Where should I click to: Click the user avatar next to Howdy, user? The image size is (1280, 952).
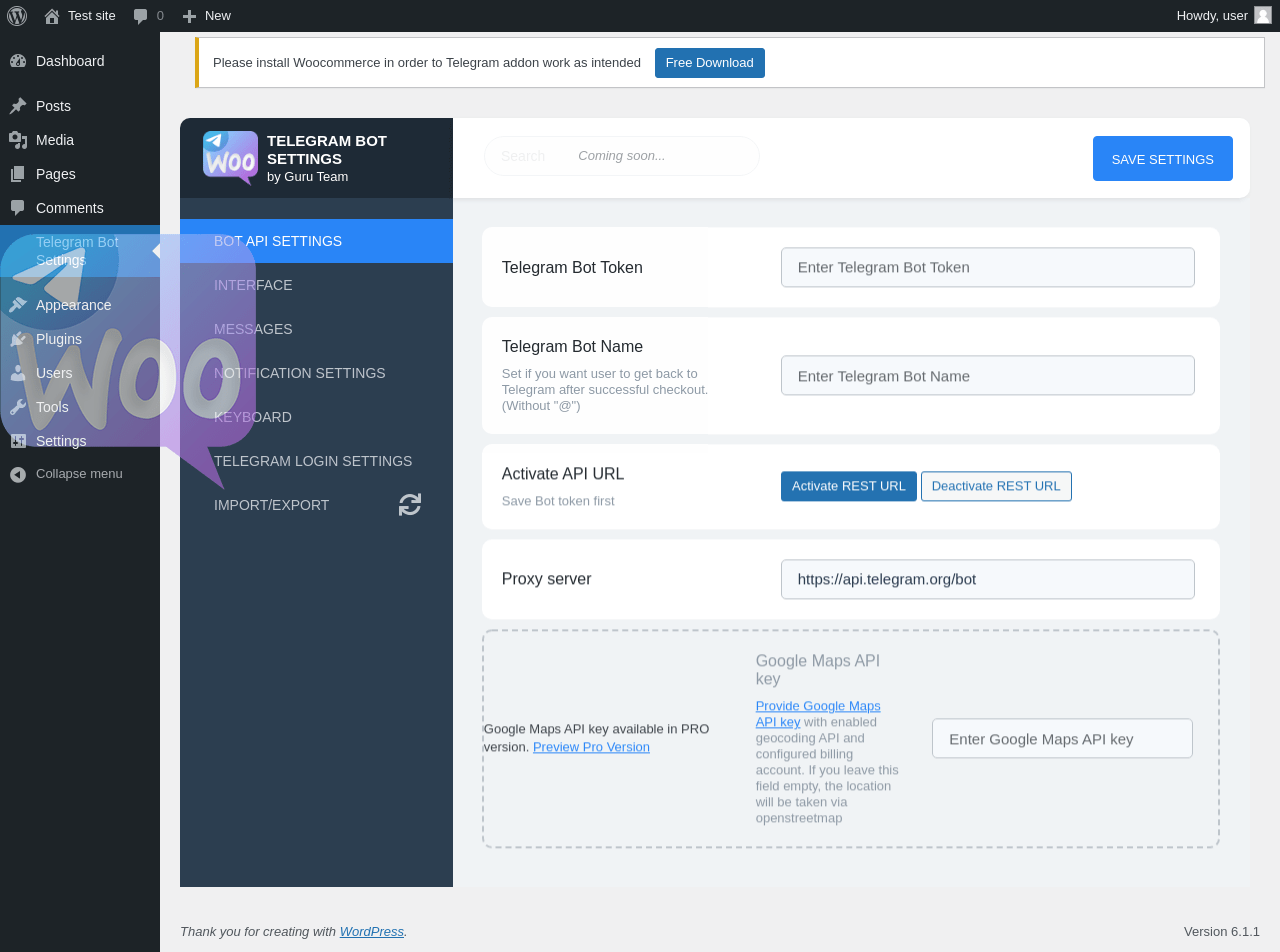tap(1263, 15)
